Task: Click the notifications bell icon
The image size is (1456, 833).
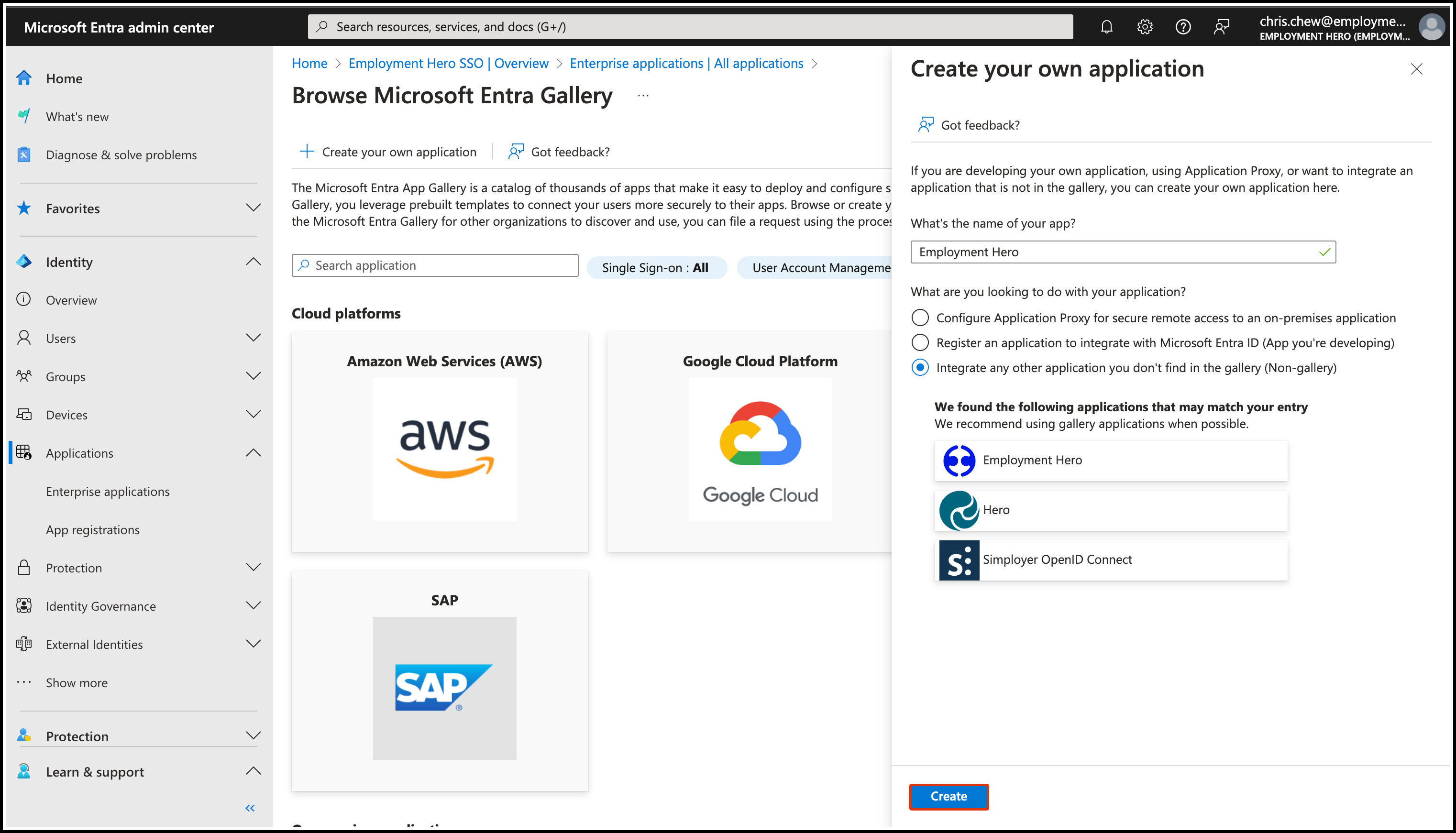Action: 1106,27
